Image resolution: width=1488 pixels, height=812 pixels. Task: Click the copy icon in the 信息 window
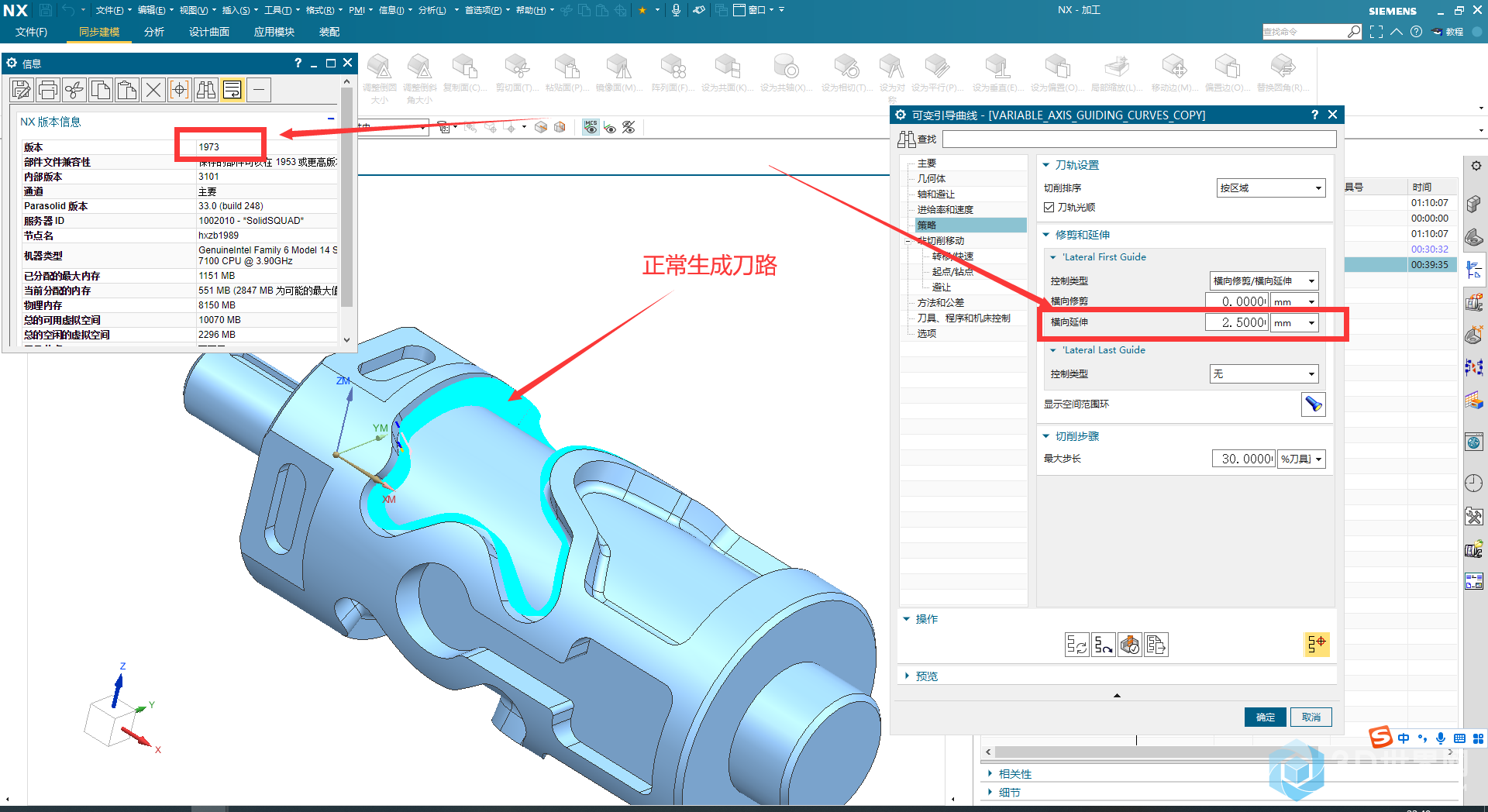click(x=101, y=90)
